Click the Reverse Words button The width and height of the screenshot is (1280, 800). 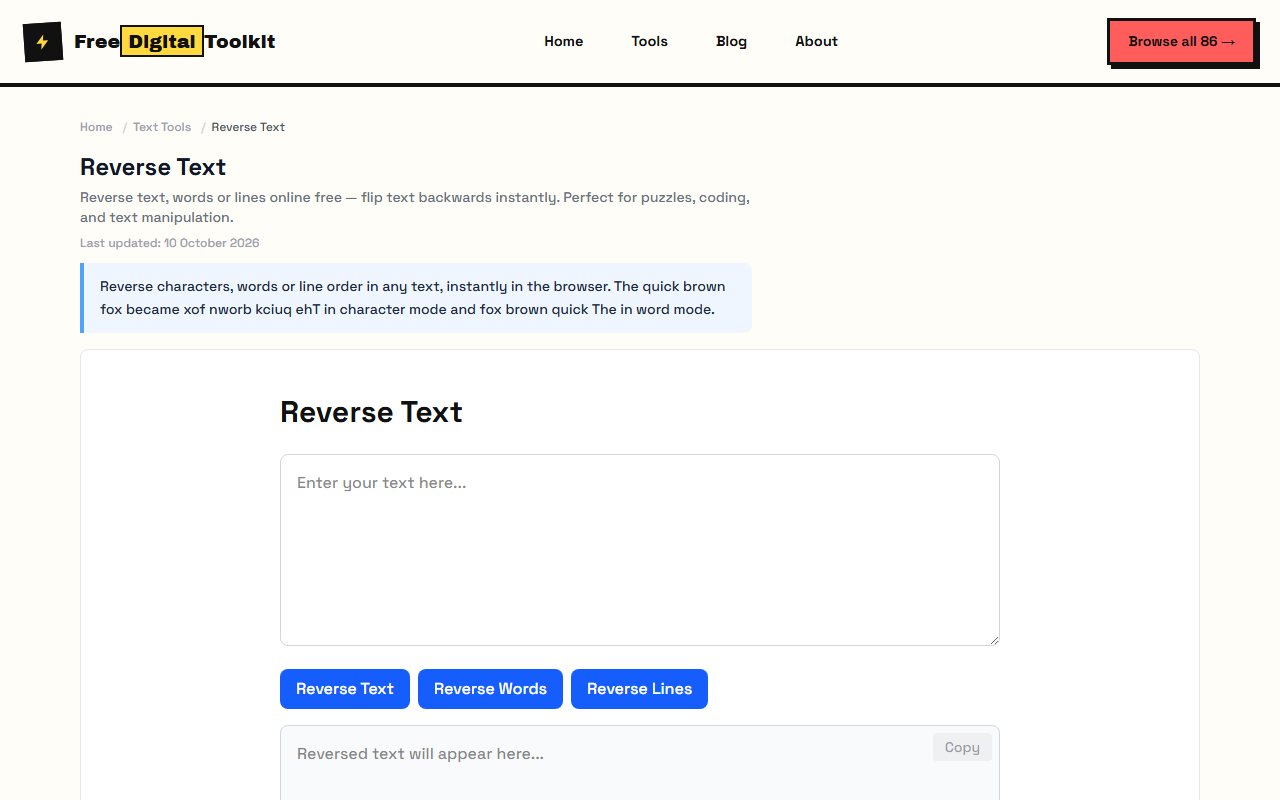pos(490,689)
